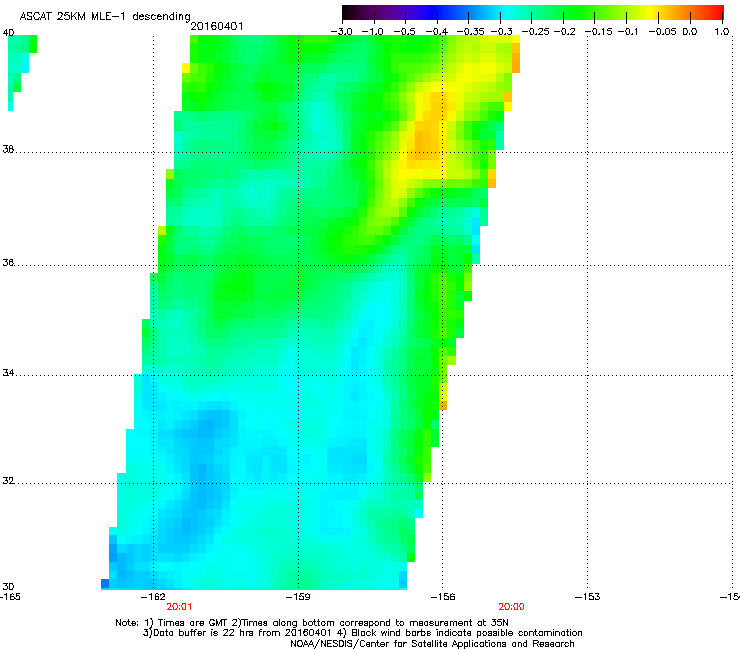Click the NOAA/NESDIS credit line
This screenshot has width=740, height=650.
coord(432,643)
